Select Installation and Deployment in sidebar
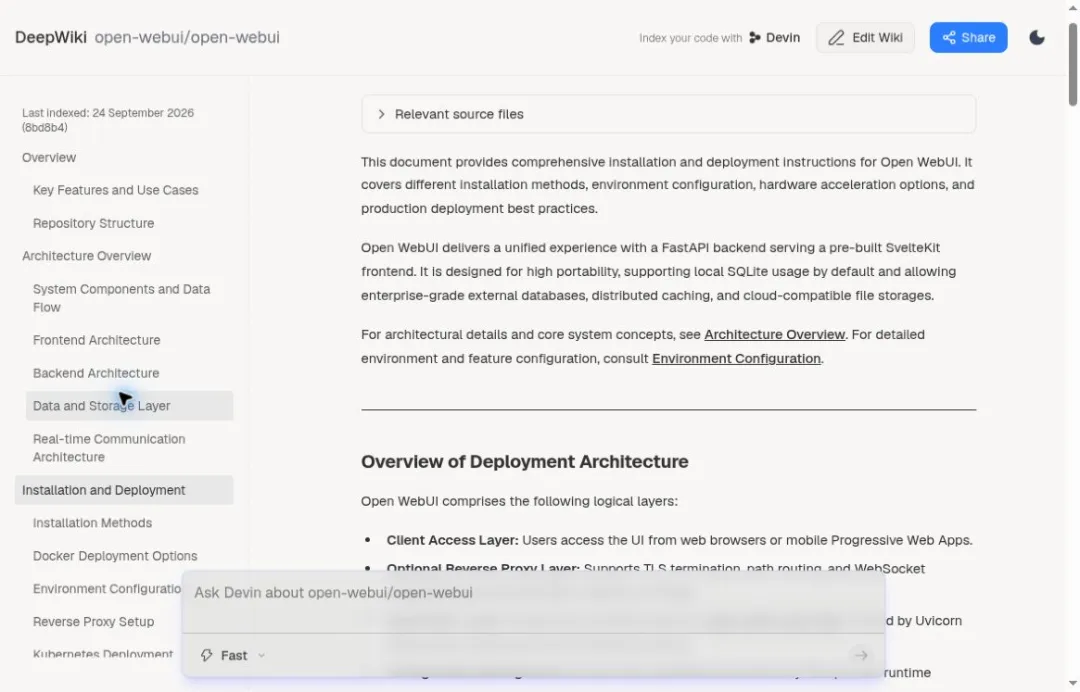Screen dimensions: 1080x692 [x=124, y=490]
